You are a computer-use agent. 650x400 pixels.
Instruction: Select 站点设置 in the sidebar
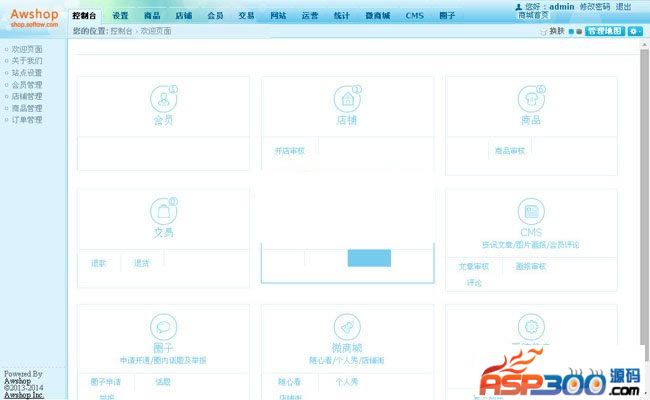(27, 73)
